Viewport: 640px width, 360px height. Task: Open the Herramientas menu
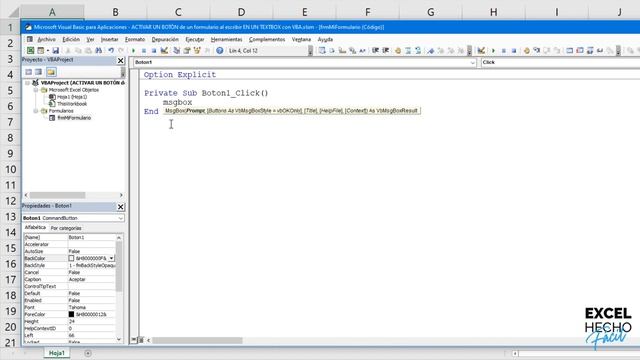click(x=227, y=40)
